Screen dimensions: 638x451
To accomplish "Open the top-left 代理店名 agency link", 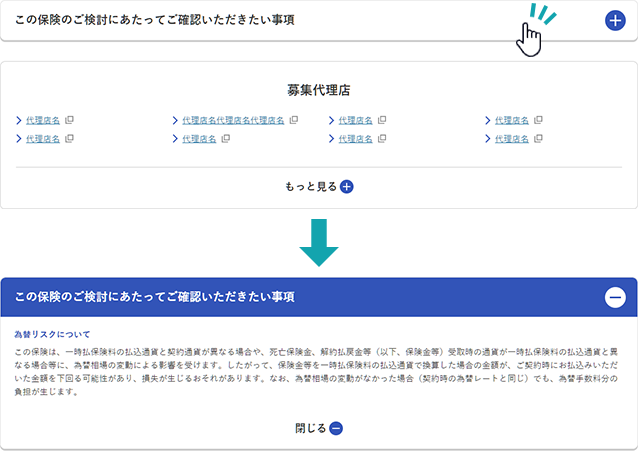I will point(43,120).
